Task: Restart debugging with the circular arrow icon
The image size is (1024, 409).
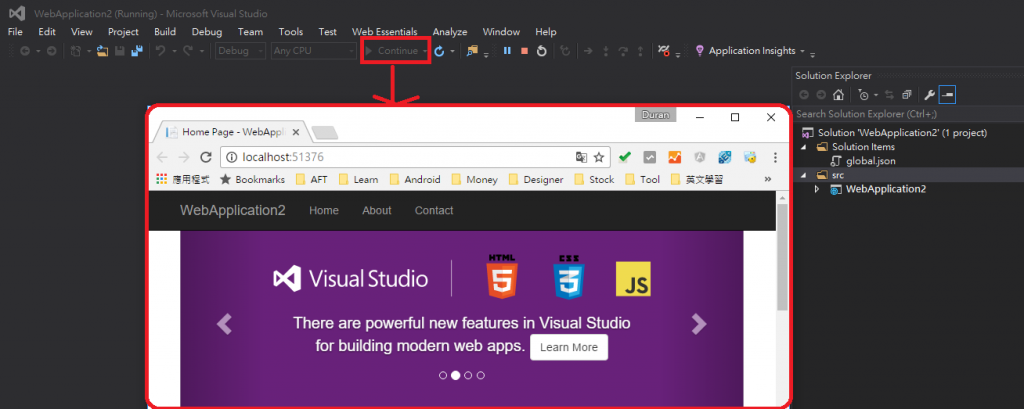Action: (x=541, y=51)
